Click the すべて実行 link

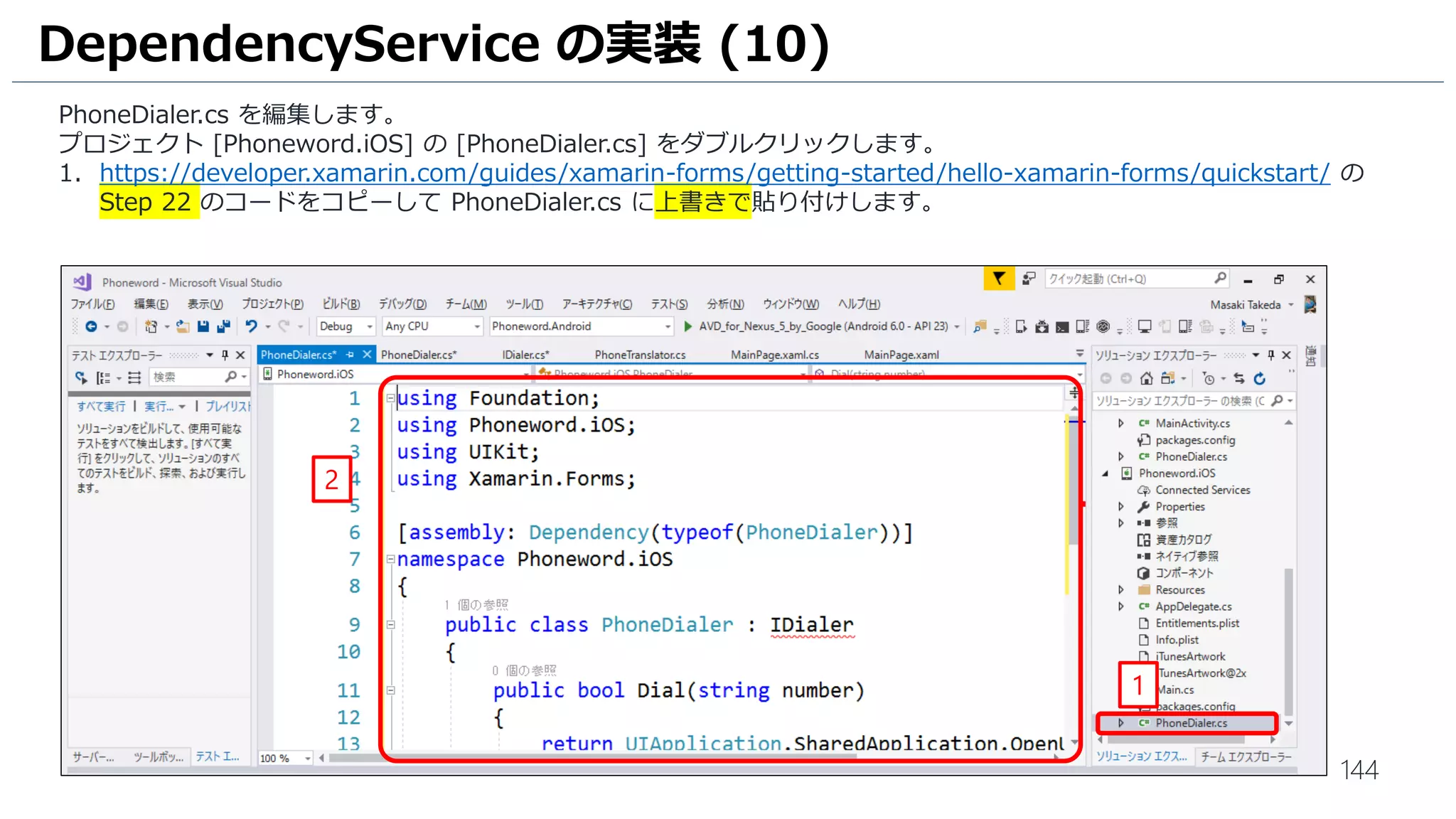click(x=101, y=407)
